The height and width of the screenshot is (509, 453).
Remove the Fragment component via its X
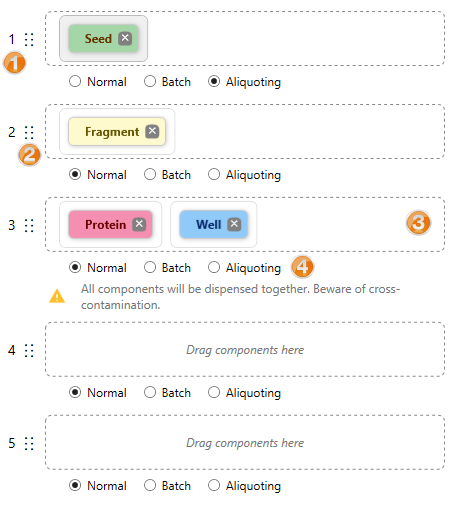152,131
